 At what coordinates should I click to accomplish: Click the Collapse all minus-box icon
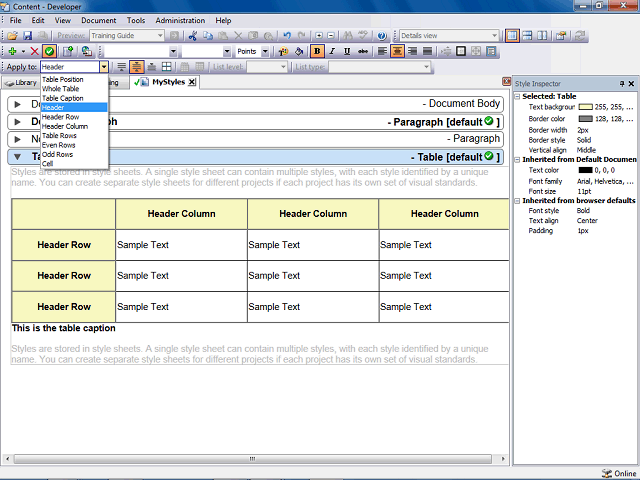331,36
